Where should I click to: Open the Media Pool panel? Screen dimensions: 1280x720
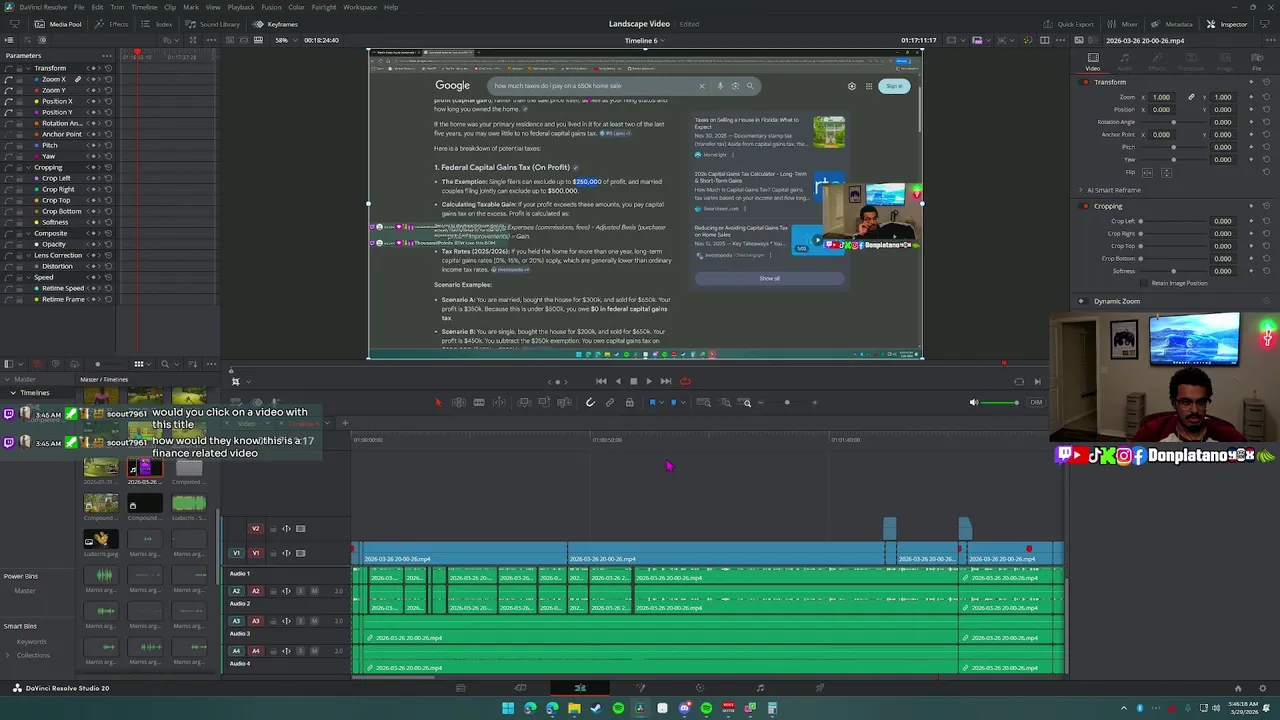tap(58, 24)
